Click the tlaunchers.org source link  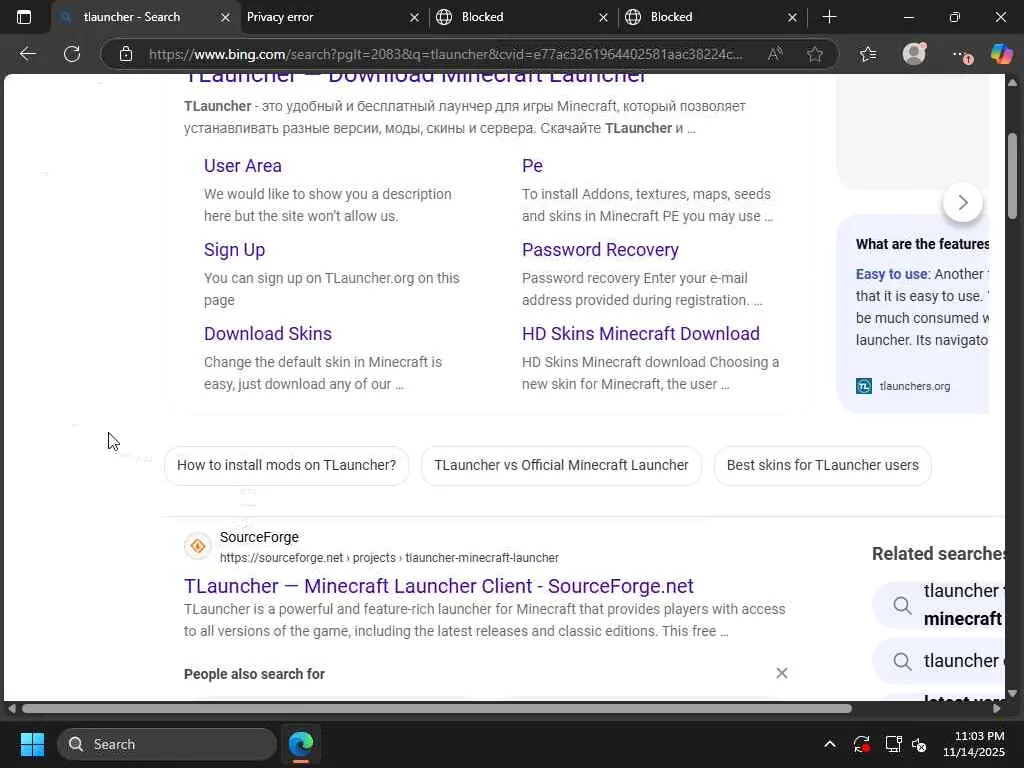pyautogui.click(x=914, y=386)
